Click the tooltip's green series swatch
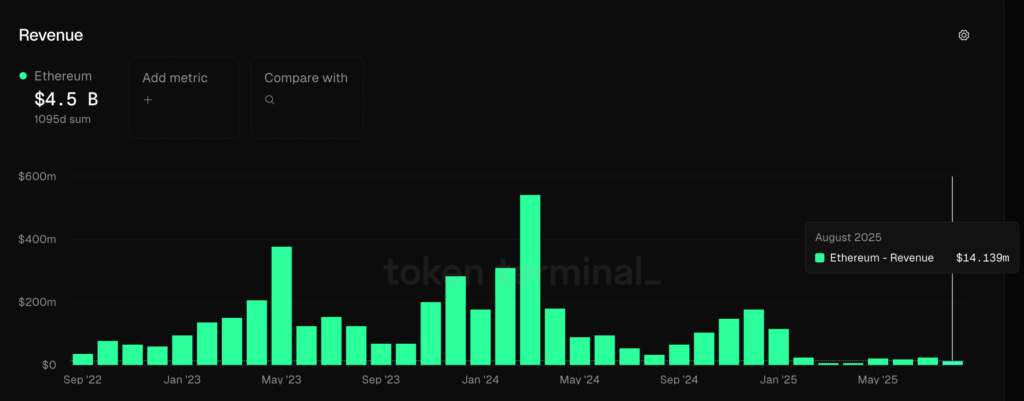The width and height of the screenshot is (1024, 401). [820, 258]
